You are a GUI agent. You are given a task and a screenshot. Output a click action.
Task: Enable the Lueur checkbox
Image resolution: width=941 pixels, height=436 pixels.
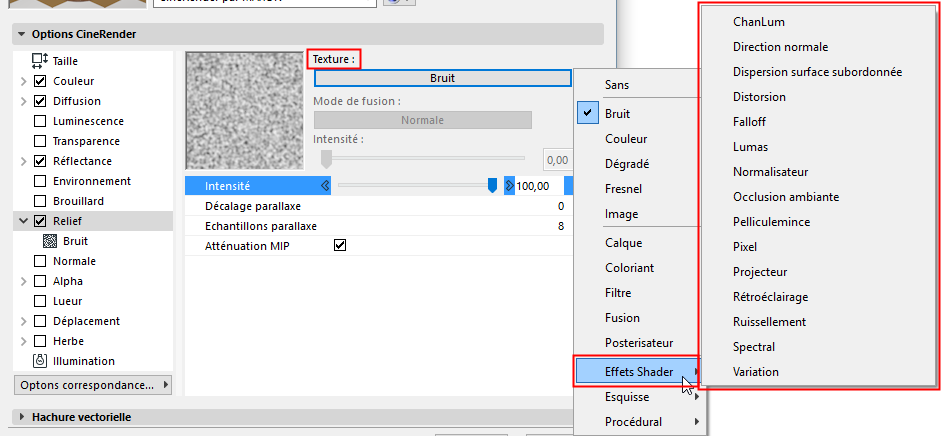click(40, 301)
